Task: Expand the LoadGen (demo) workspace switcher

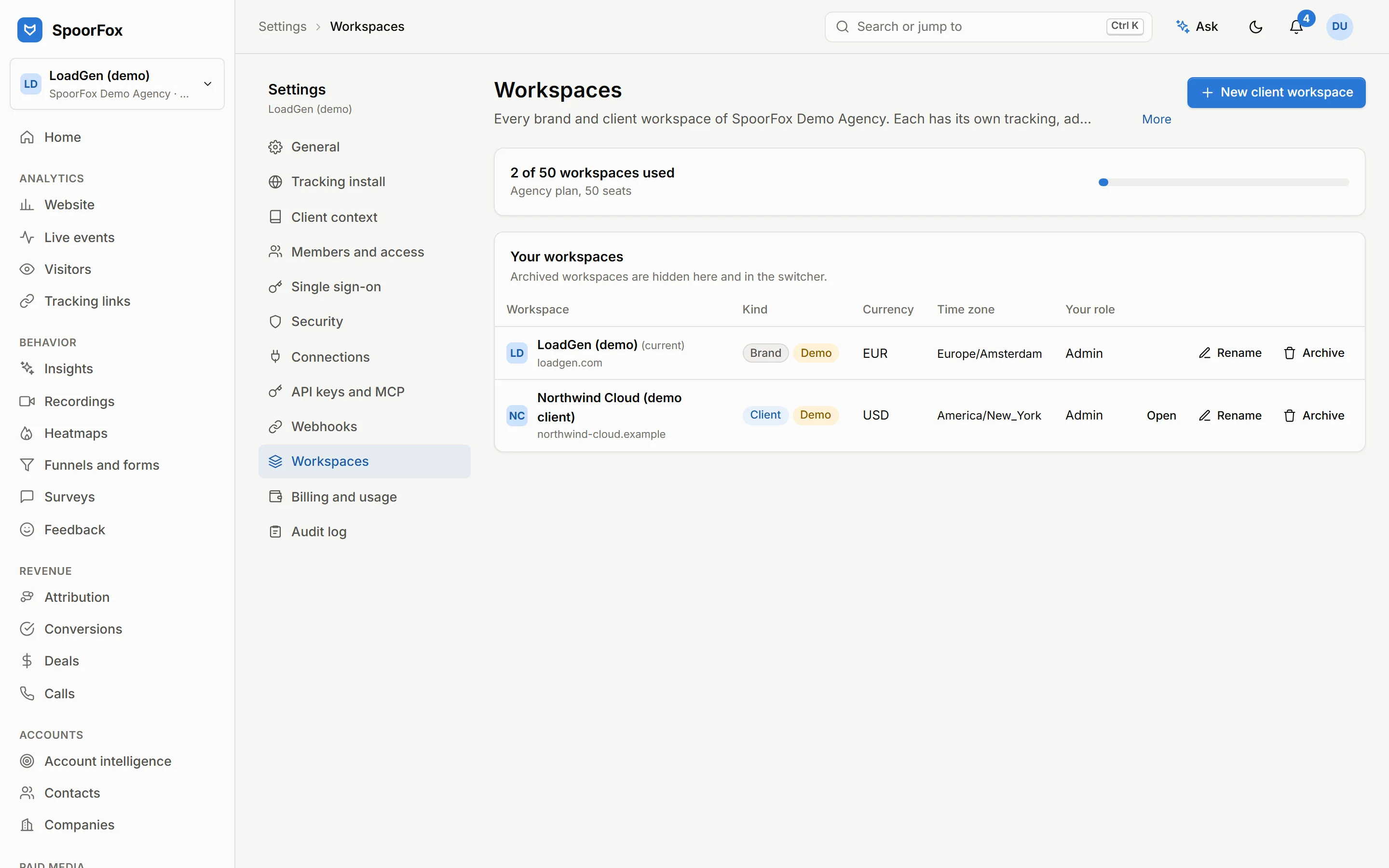Action: pos(117,84)
